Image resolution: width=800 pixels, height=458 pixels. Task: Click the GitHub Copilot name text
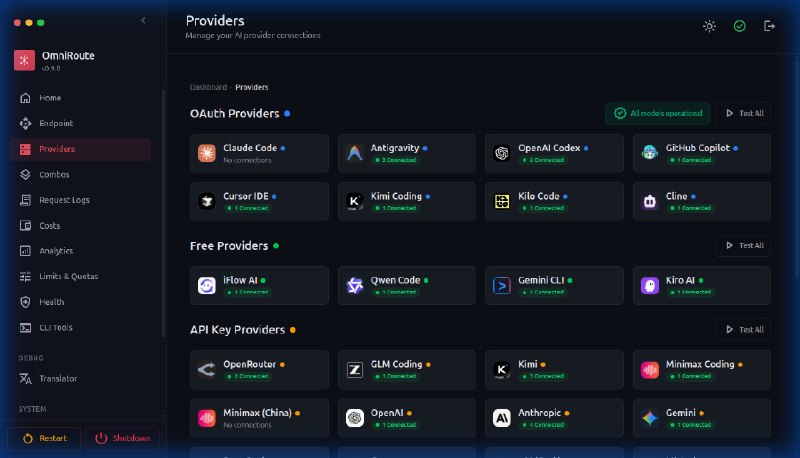(x=697, y=148)
